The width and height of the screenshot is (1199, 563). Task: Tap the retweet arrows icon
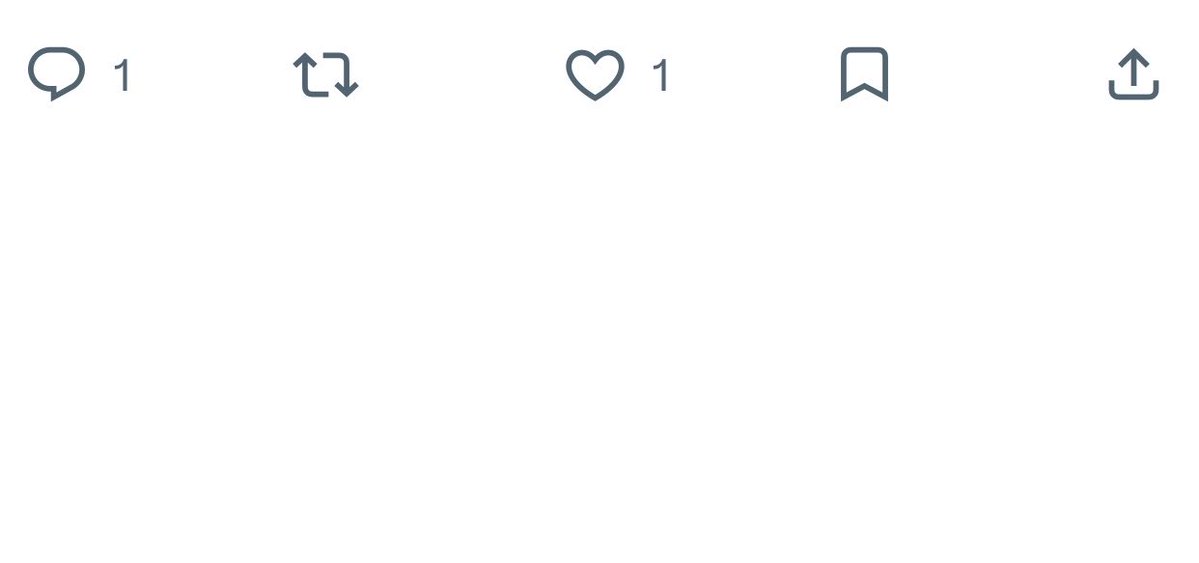(x=326, y=74)
